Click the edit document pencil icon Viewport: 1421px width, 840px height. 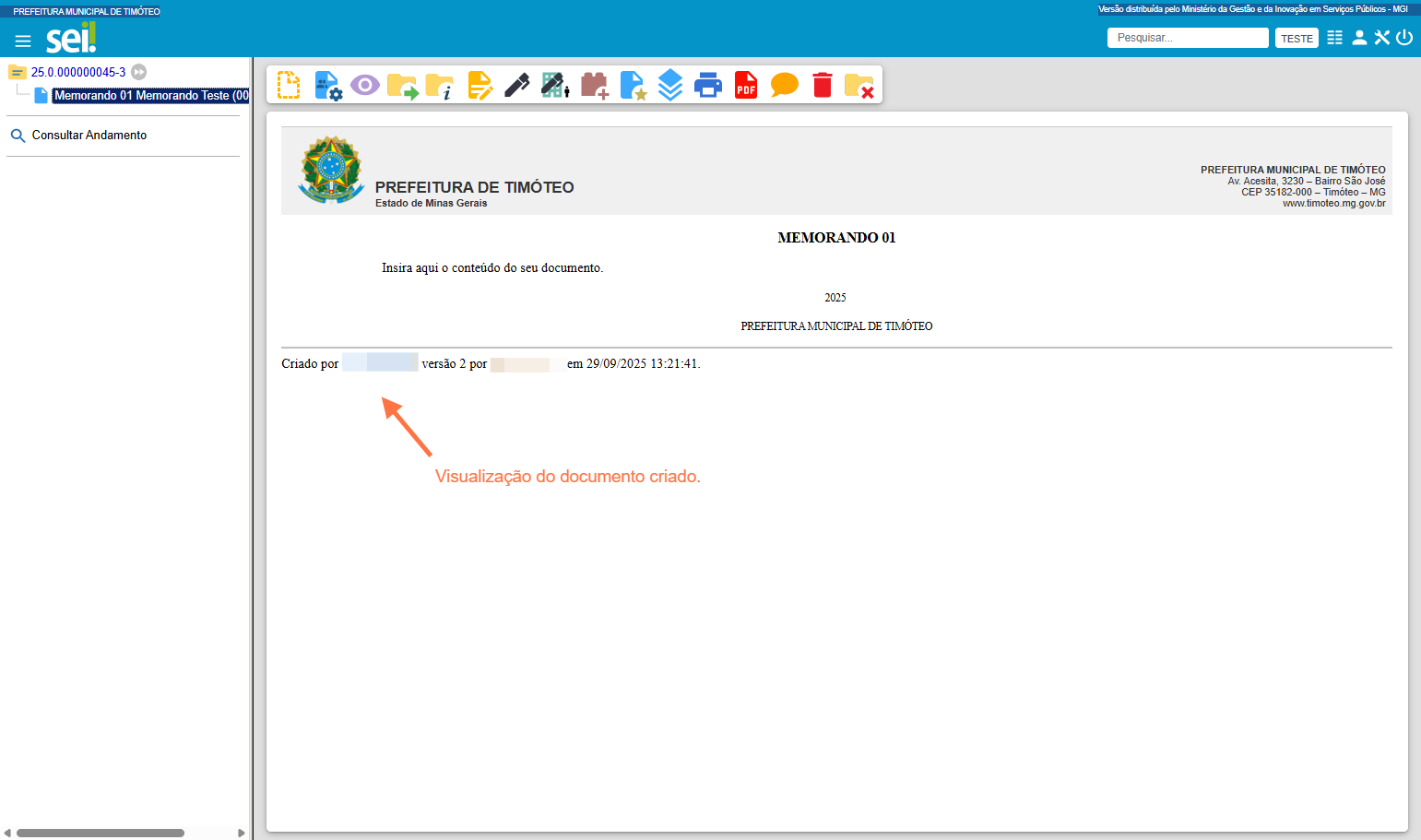click(480, 85)
